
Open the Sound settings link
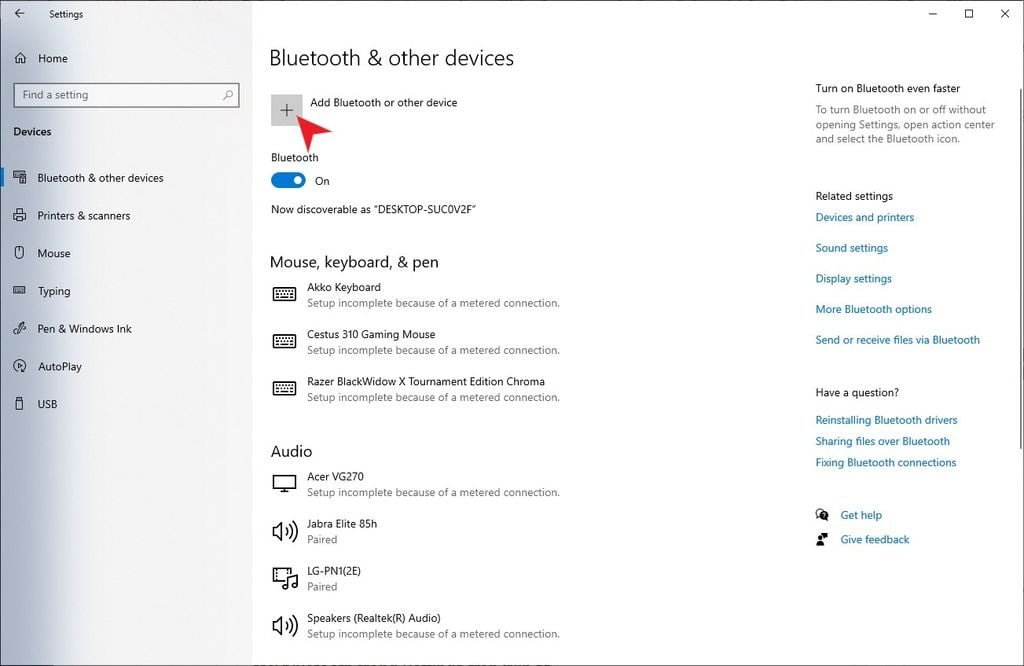852,248
